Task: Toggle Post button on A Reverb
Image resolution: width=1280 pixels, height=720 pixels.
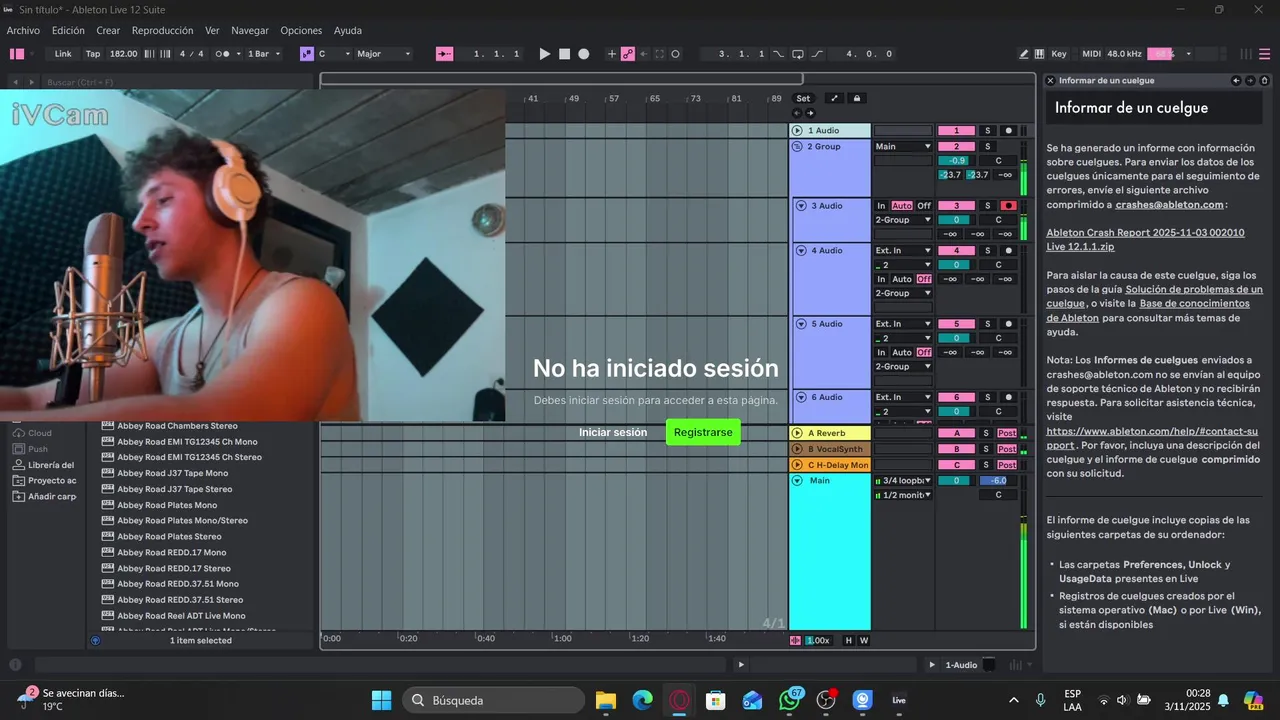Action: coord(1007,433)
